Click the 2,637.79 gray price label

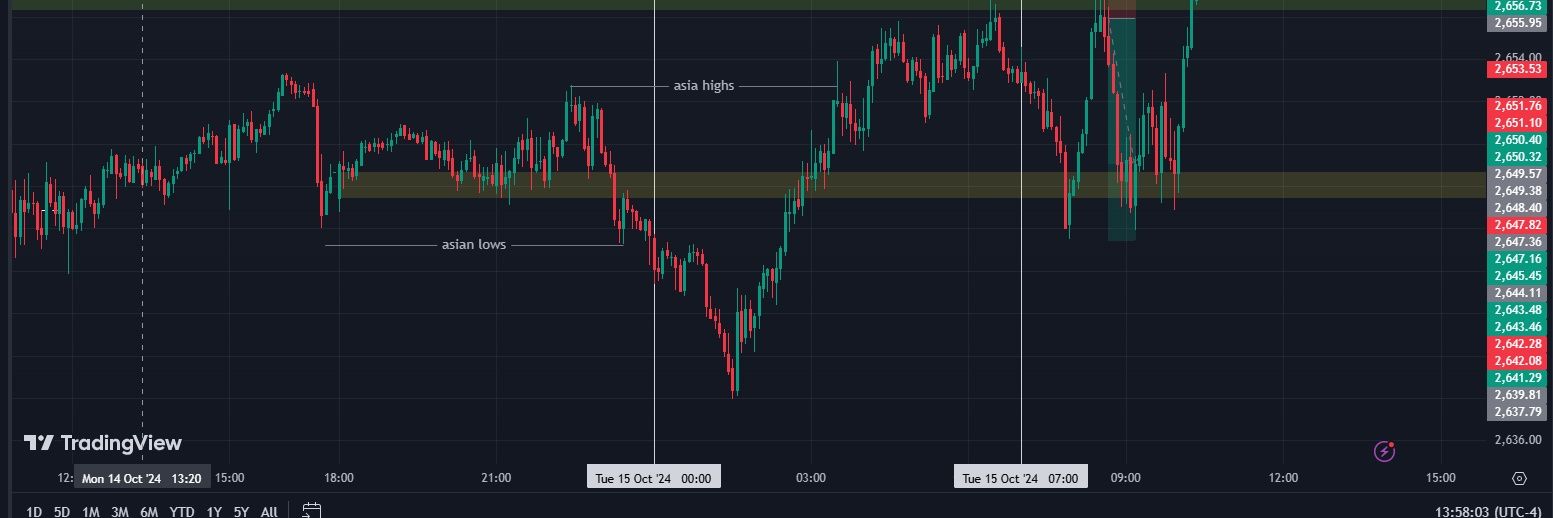(1518, 411)
